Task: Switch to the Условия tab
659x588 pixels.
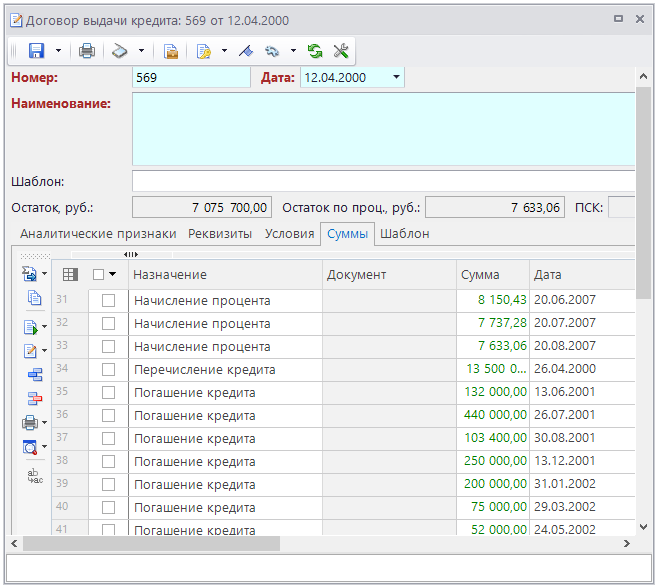Action: (289, 234)
